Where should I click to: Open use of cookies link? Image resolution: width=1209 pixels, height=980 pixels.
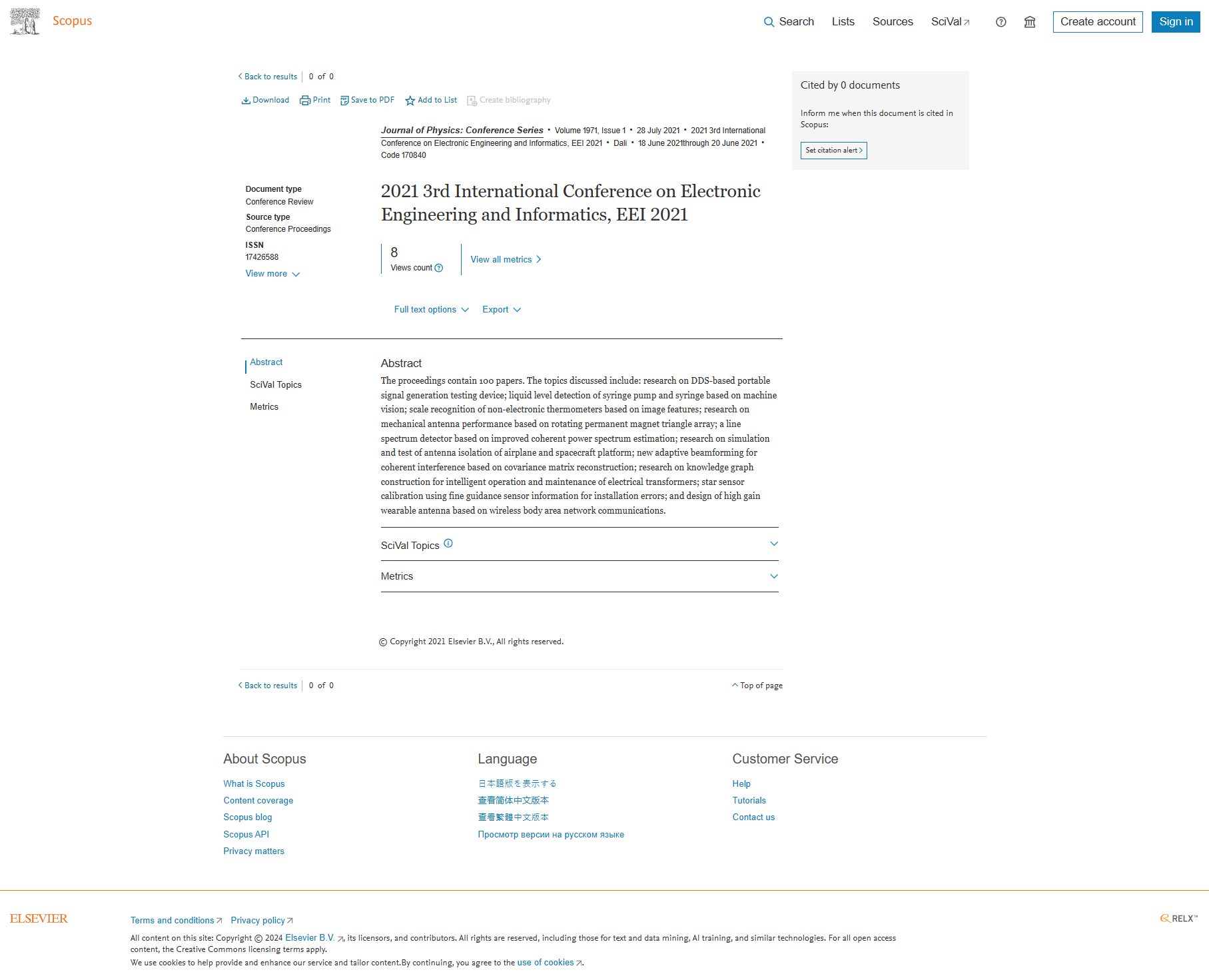click(x=550, y=963)
